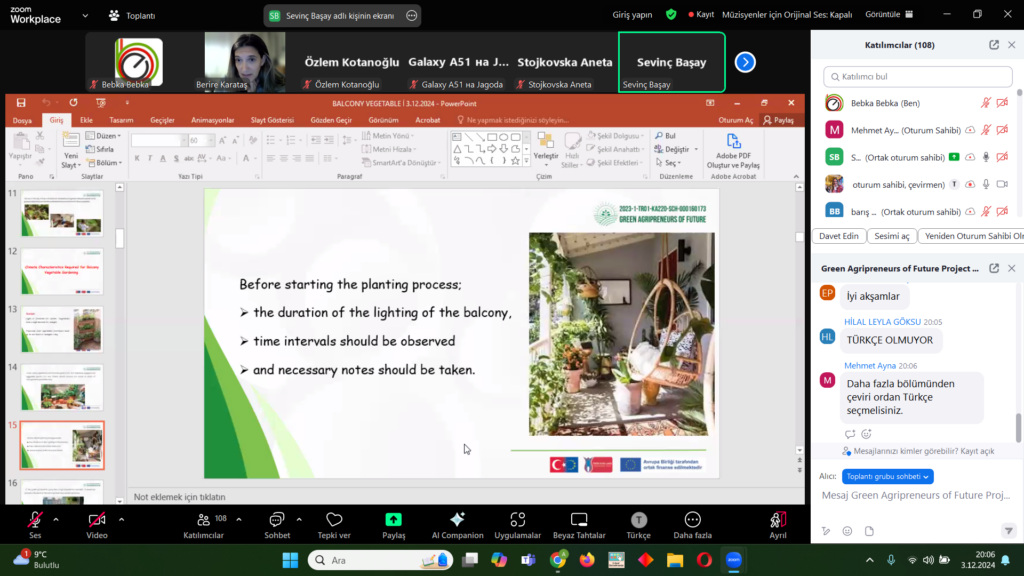Unmute microphone with the Ses button
This screenshot has width=1024, height=576.
35,519
